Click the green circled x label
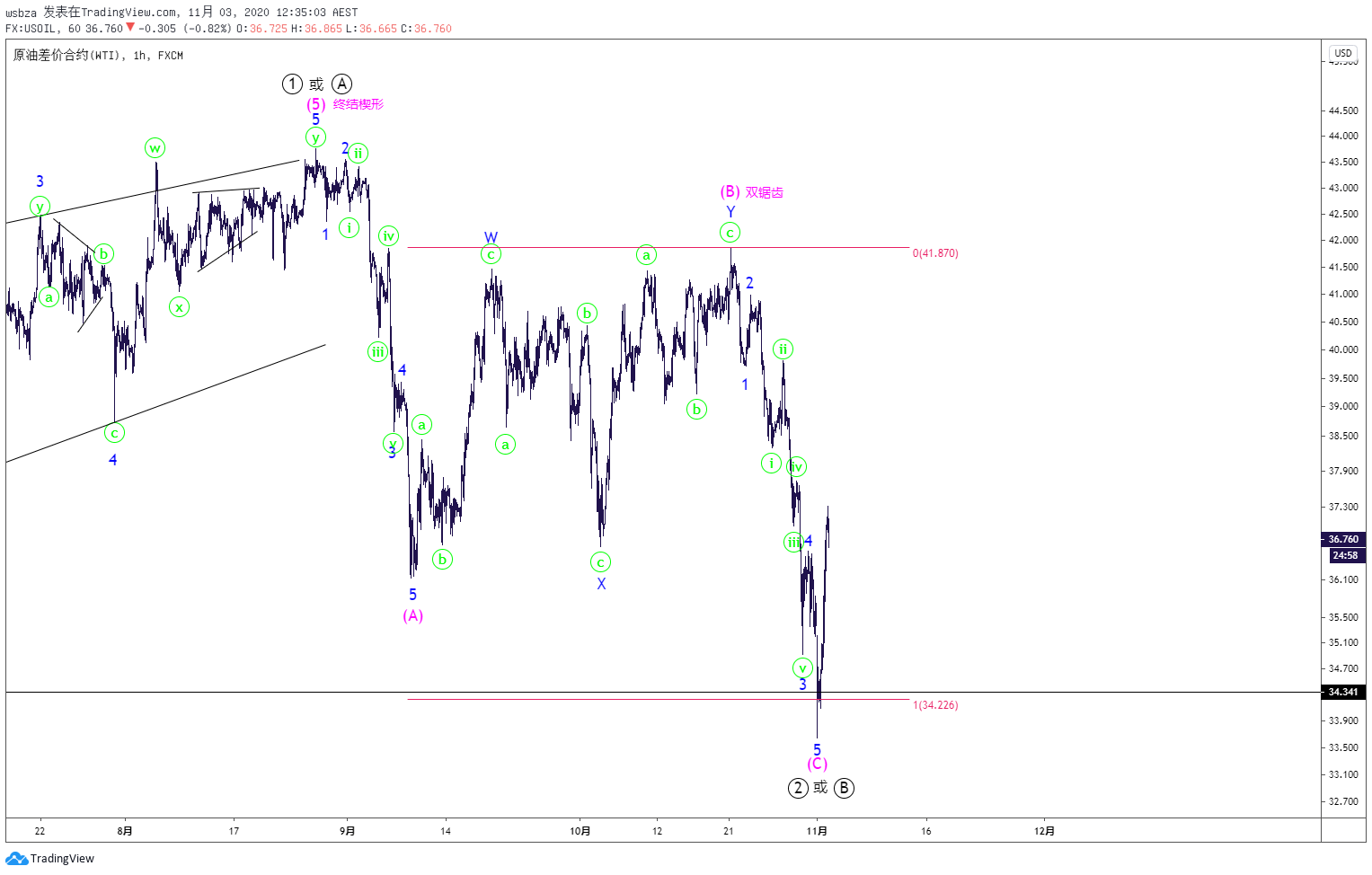Viewport: 1372px width, 875px height. pos(179,307)
